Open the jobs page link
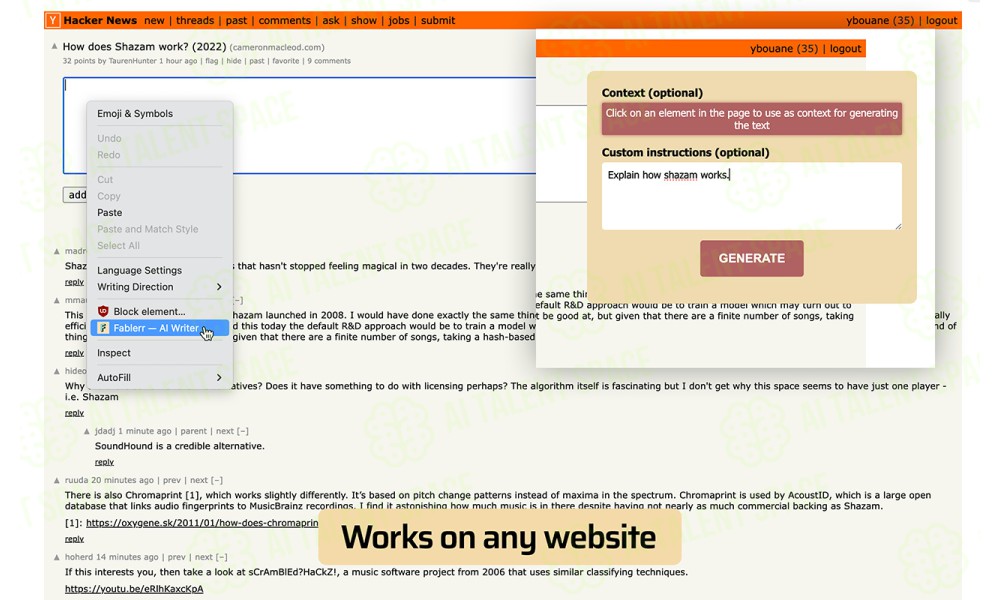 [399, 20]
